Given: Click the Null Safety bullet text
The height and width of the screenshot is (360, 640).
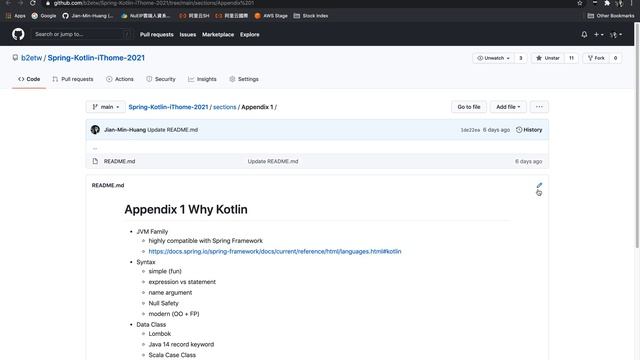Looking at the screenshot, I should click(x=163, y=303).
